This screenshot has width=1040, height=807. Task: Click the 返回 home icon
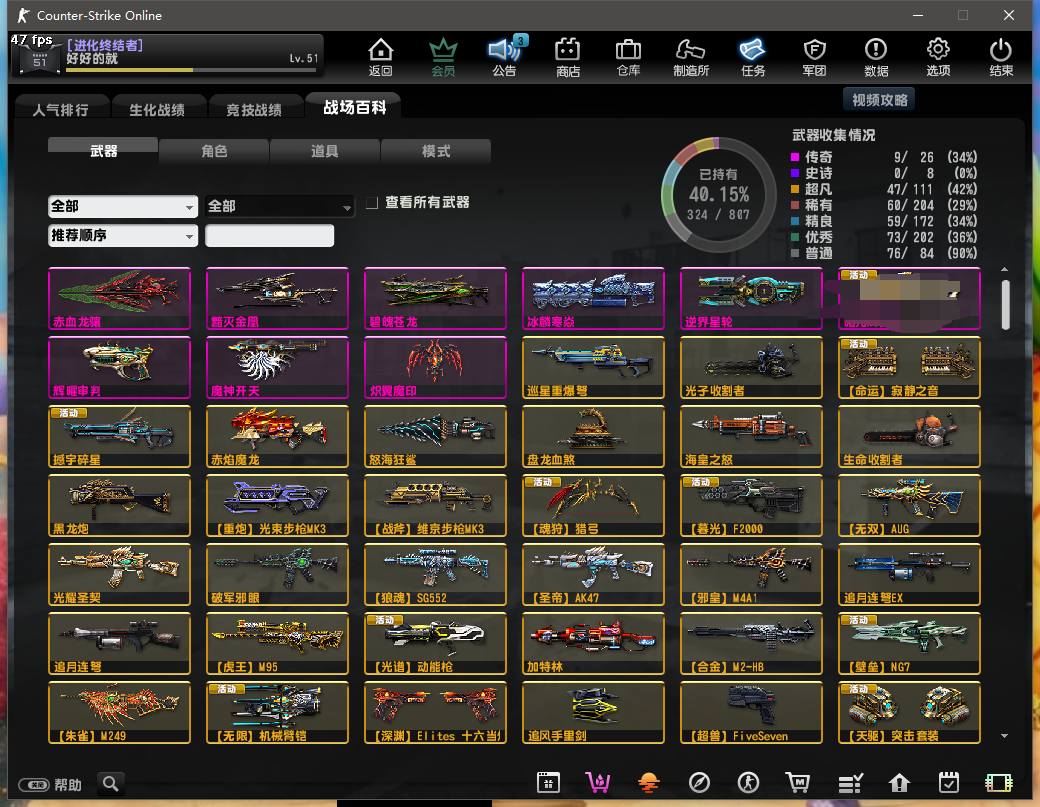(380, 56)
